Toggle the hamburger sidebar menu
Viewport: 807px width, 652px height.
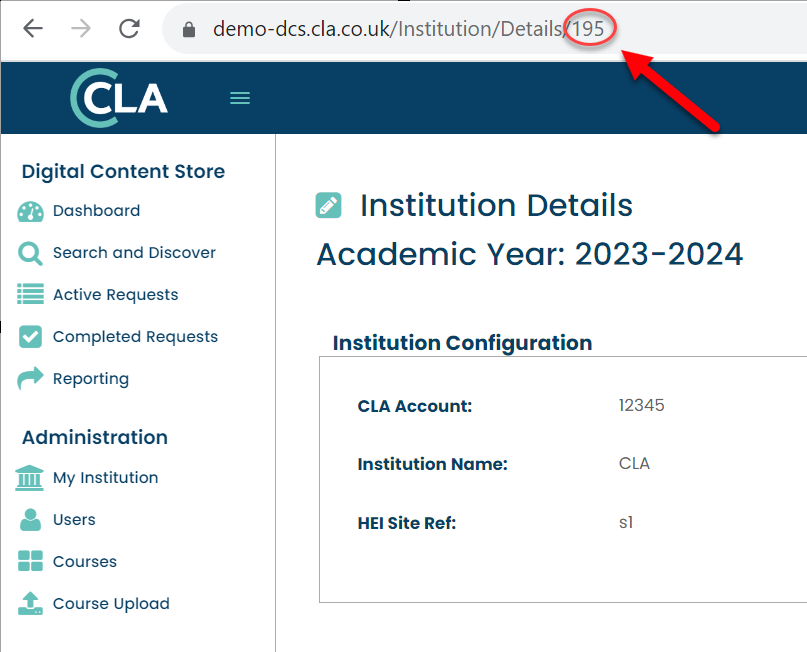tap(240, 98)
